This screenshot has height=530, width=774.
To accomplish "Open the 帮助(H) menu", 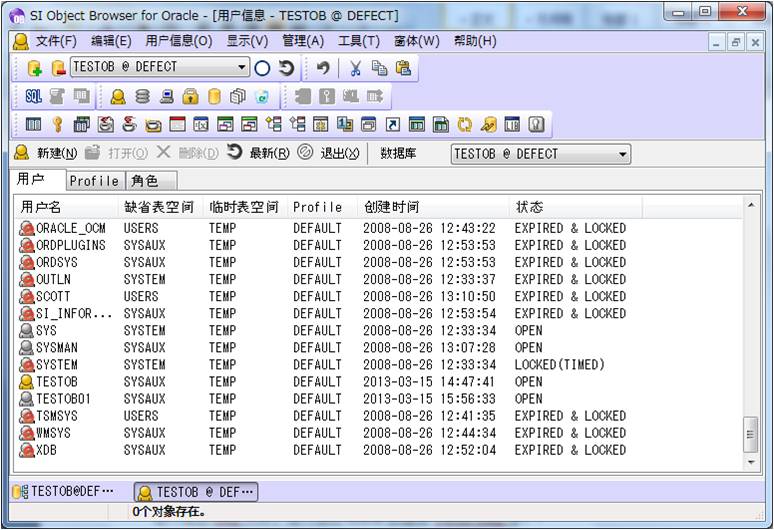I will coord(475,40).
